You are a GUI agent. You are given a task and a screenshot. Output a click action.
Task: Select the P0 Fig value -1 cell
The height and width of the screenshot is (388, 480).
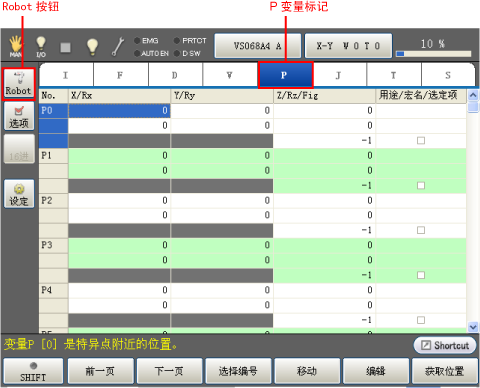pos(325,141)
